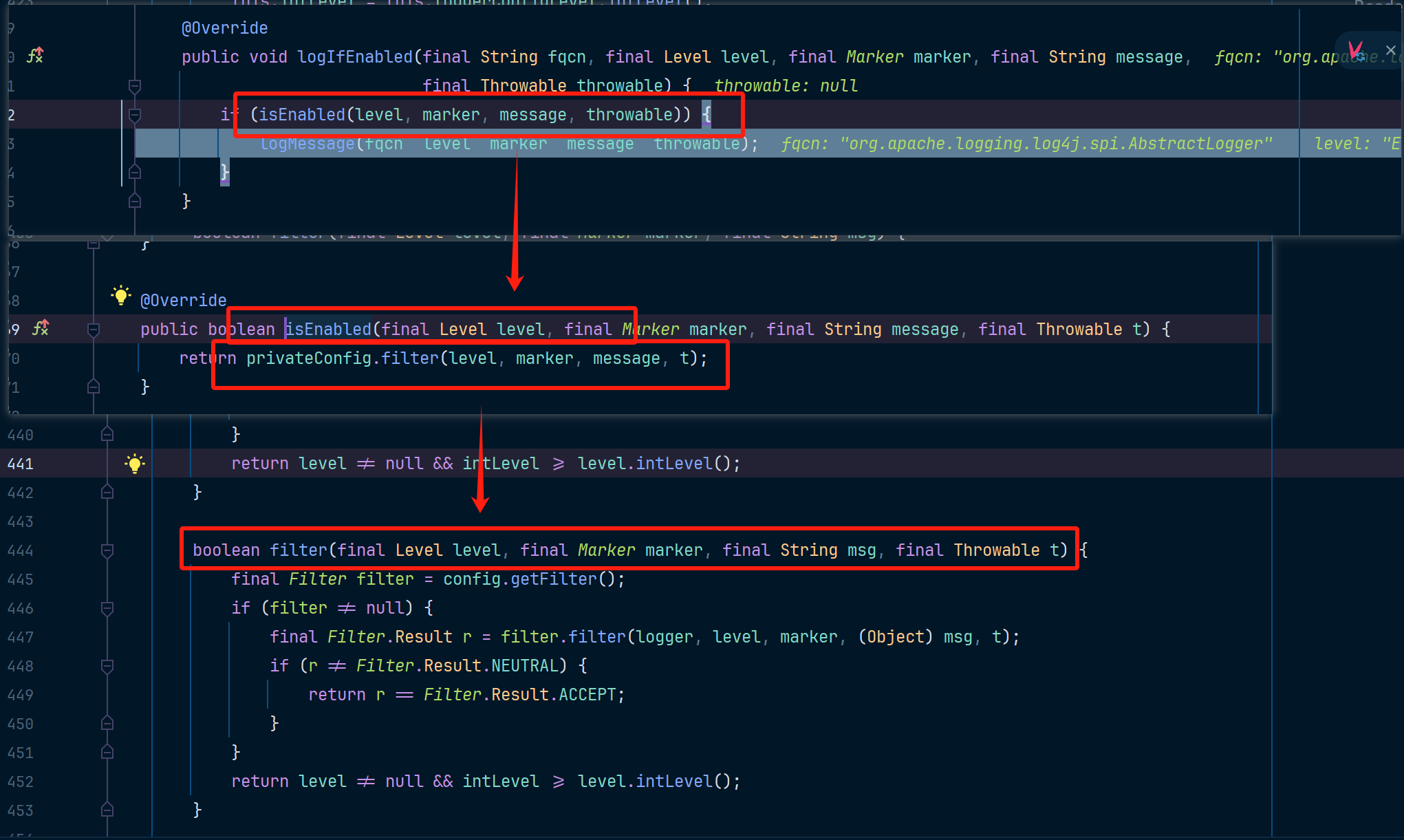1404x840 pixels.
Task: Click the filter method name on line 444
Action: [x=299, y=550]
